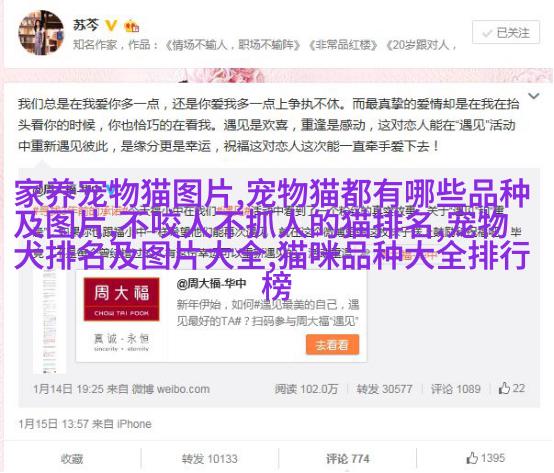Screen dimensions: 554x473
Task: Click 转发 30577 on the reposted post
Action: click(384, 389)
